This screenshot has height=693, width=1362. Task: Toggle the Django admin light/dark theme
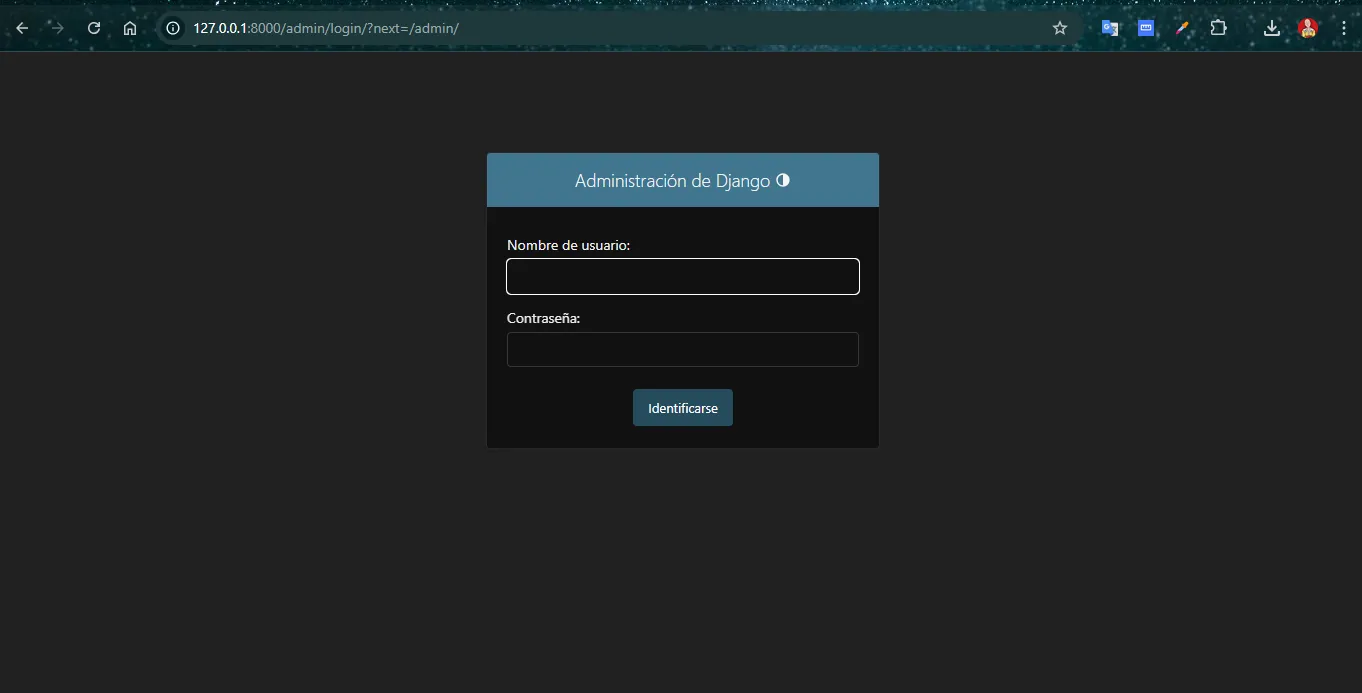coord(783,180)
